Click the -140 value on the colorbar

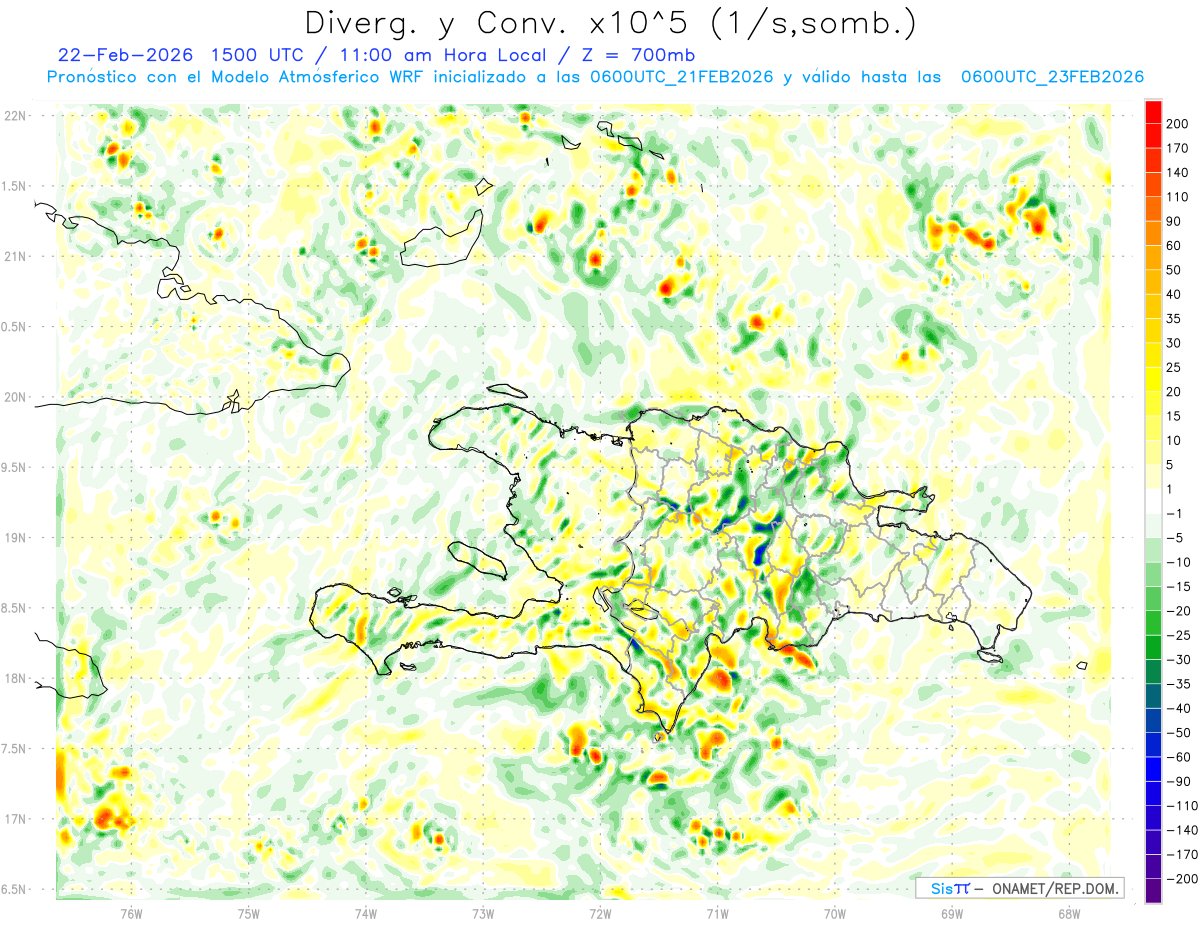pyautogui.click(x=1182, y=830)
